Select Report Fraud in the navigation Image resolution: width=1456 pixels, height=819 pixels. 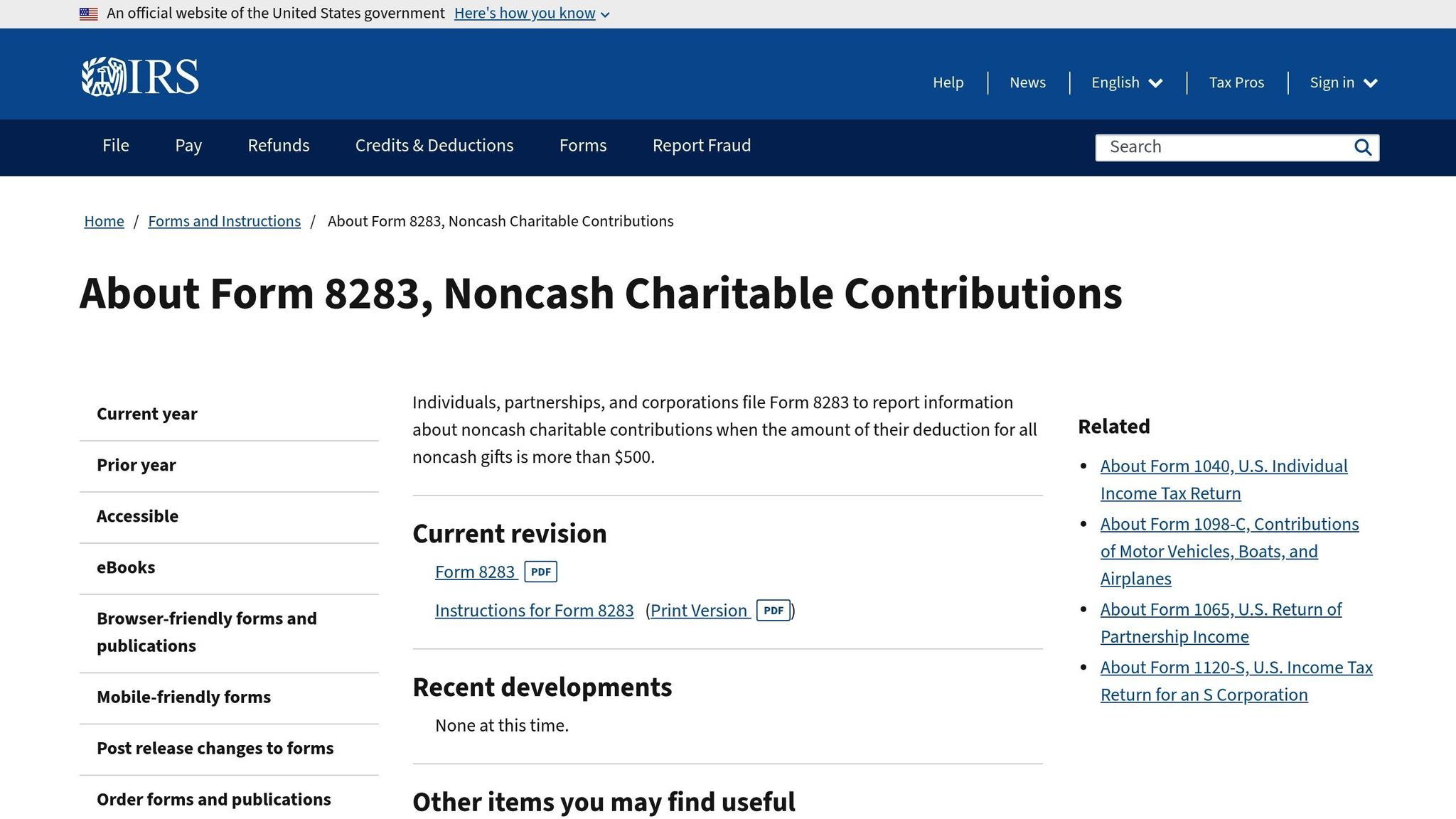point(701,146)
